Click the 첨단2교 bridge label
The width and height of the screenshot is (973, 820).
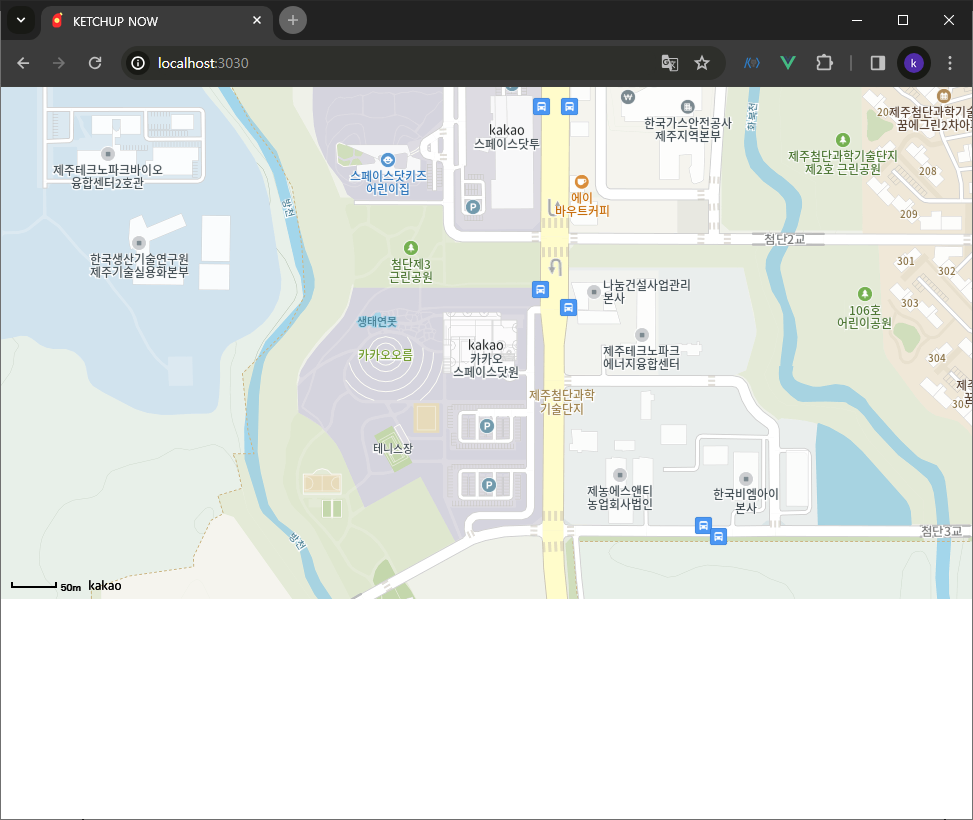pyautogui.click(x=784, y=239)
